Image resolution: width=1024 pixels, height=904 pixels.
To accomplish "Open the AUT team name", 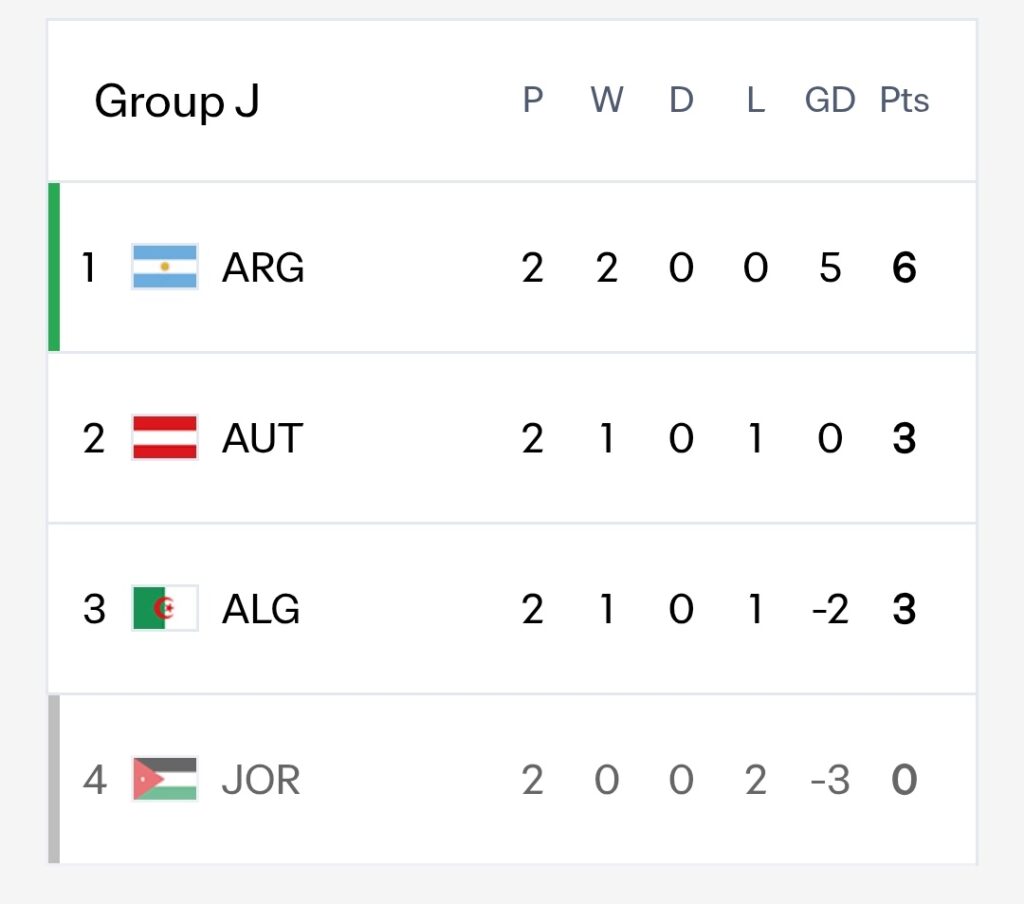I will coord(263,438).
